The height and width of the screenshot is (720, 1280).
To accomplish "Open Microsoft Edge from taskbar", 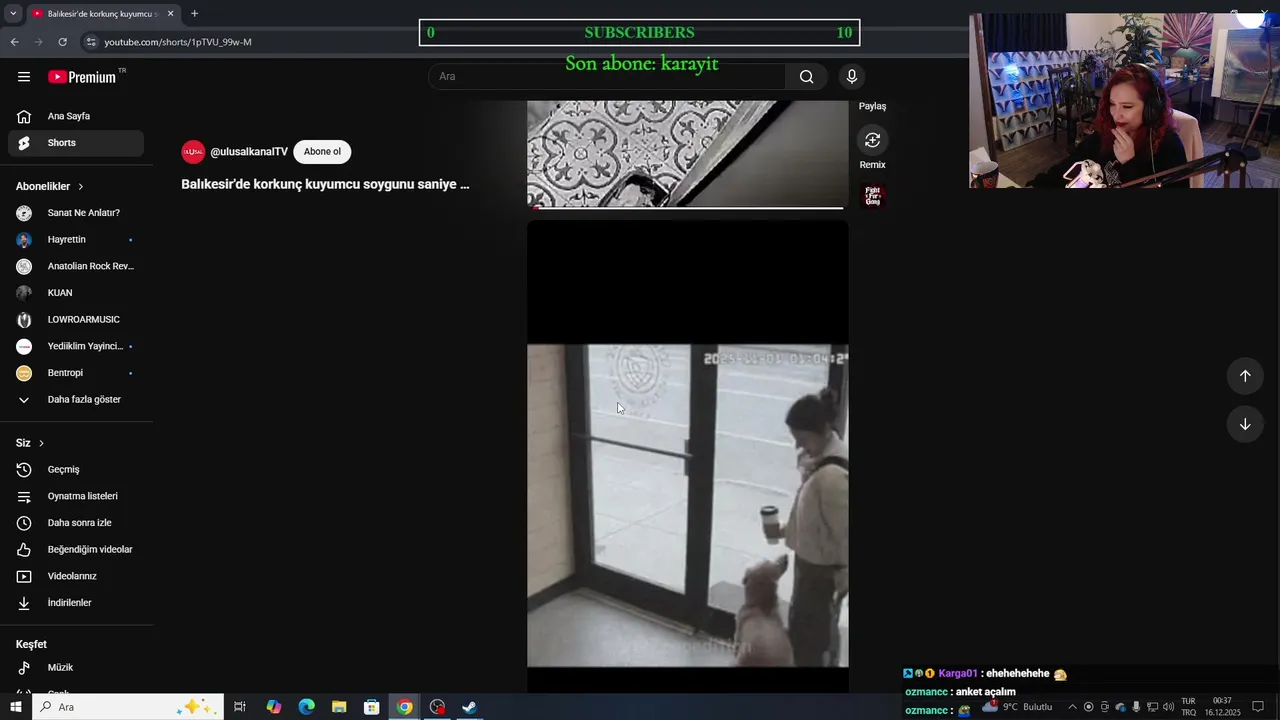I will [x=307, y=707].
